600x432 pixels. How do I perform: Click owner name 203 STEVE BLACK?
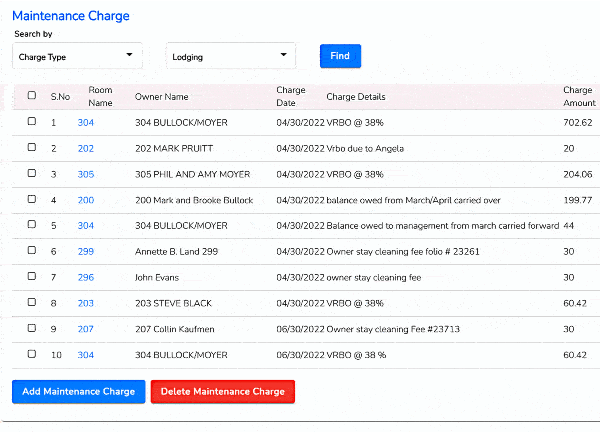coord(173,303)
